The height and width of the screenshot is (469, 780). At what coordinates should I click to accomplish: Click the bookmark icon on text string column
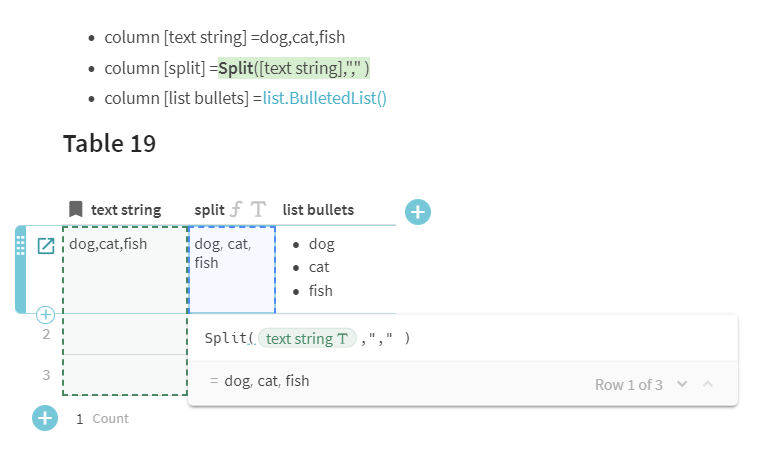click(x=76, y=210)
